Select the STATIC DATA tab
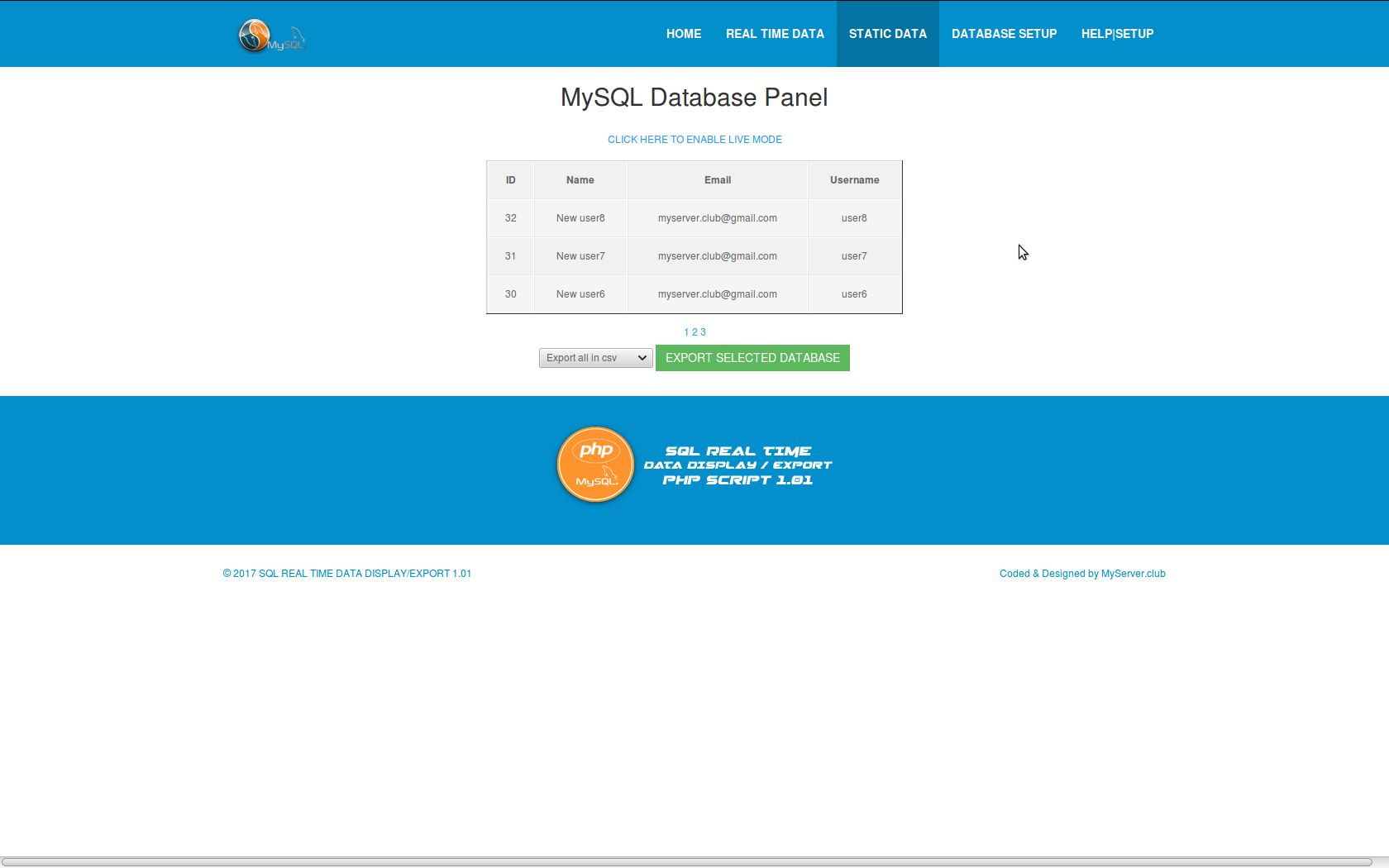The height and width of the screenshot is (868, 1389). pos(888,34)
